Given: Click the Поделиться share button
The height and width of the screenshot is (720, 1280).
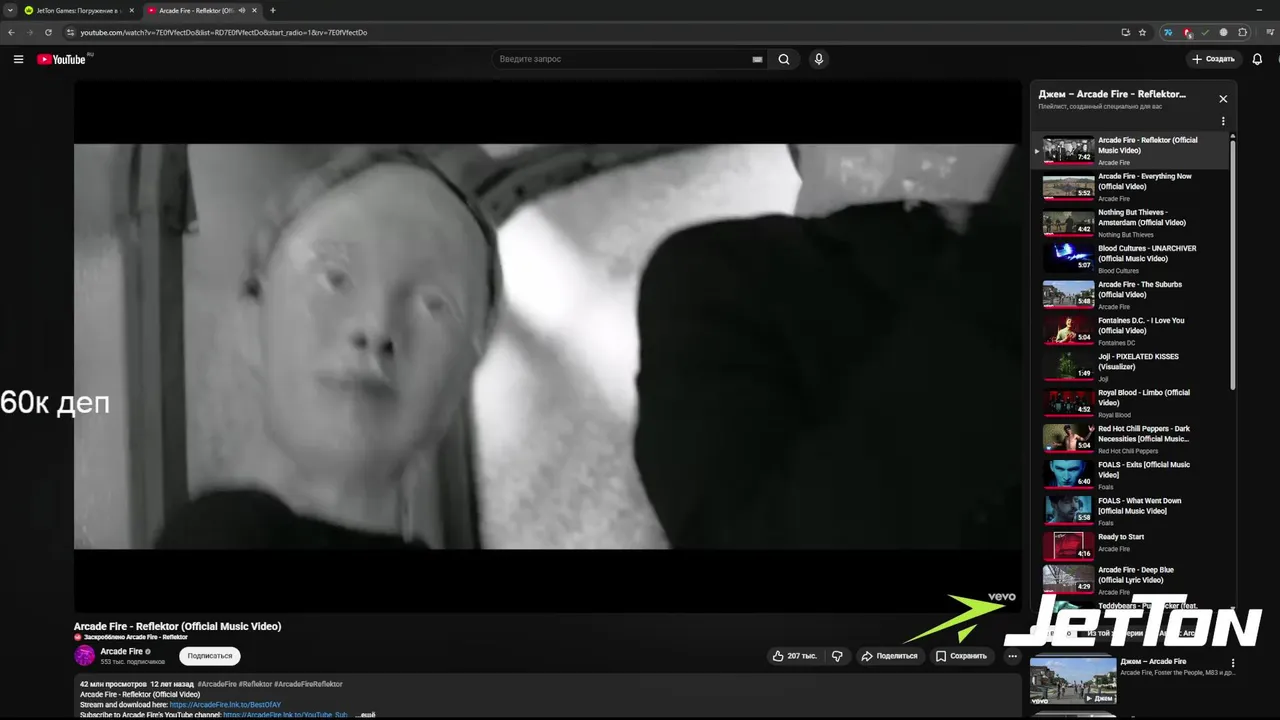Looking at the screenshot, I should point(889,656).
